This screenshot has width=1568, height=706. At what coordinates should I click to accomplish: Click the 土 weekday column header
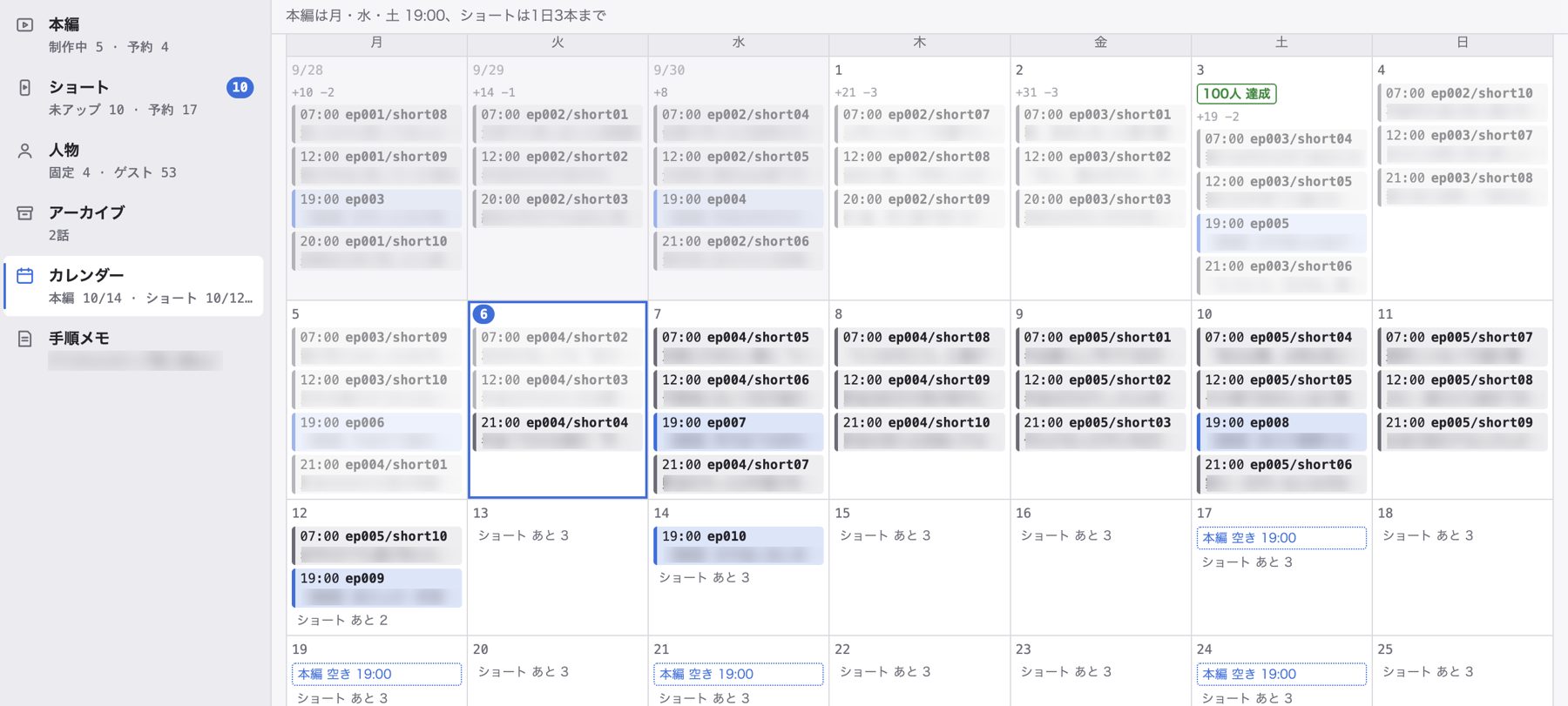pos(1281,43)
